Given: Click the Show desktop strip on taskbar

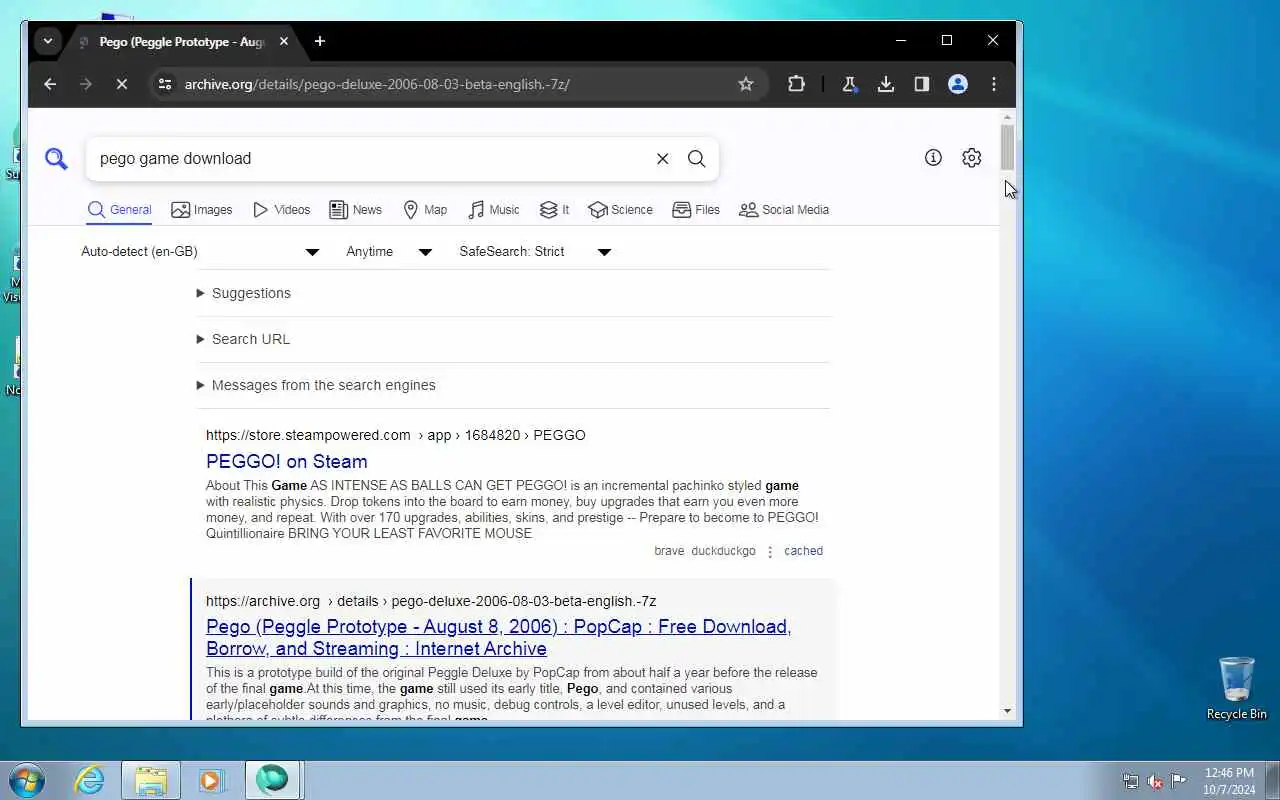Looking at the screenshot, I should (x=1273, y=780).
